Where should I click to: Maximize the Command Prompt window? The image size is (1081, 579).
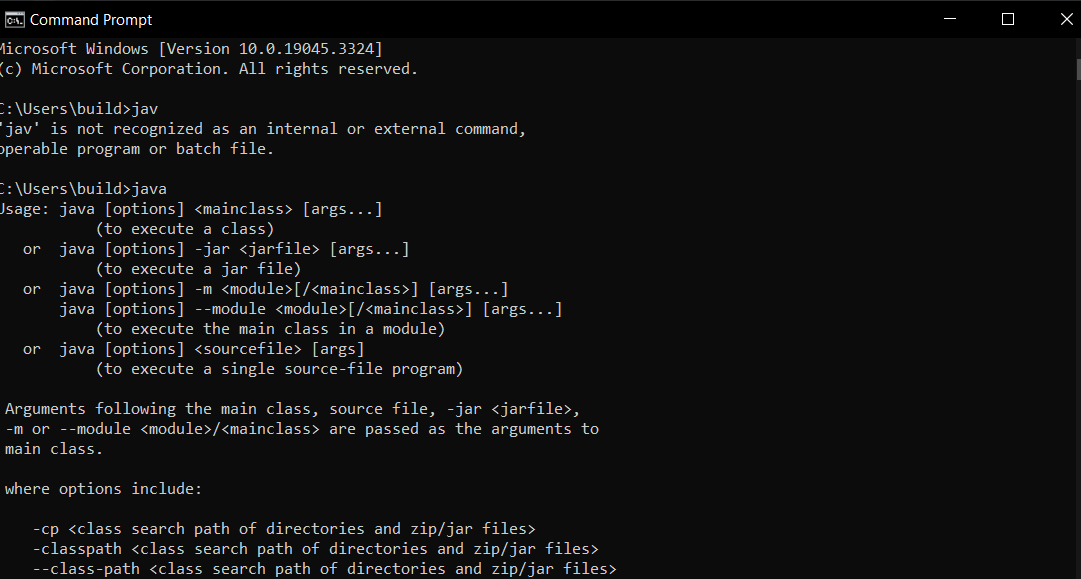pos(1009,18)
